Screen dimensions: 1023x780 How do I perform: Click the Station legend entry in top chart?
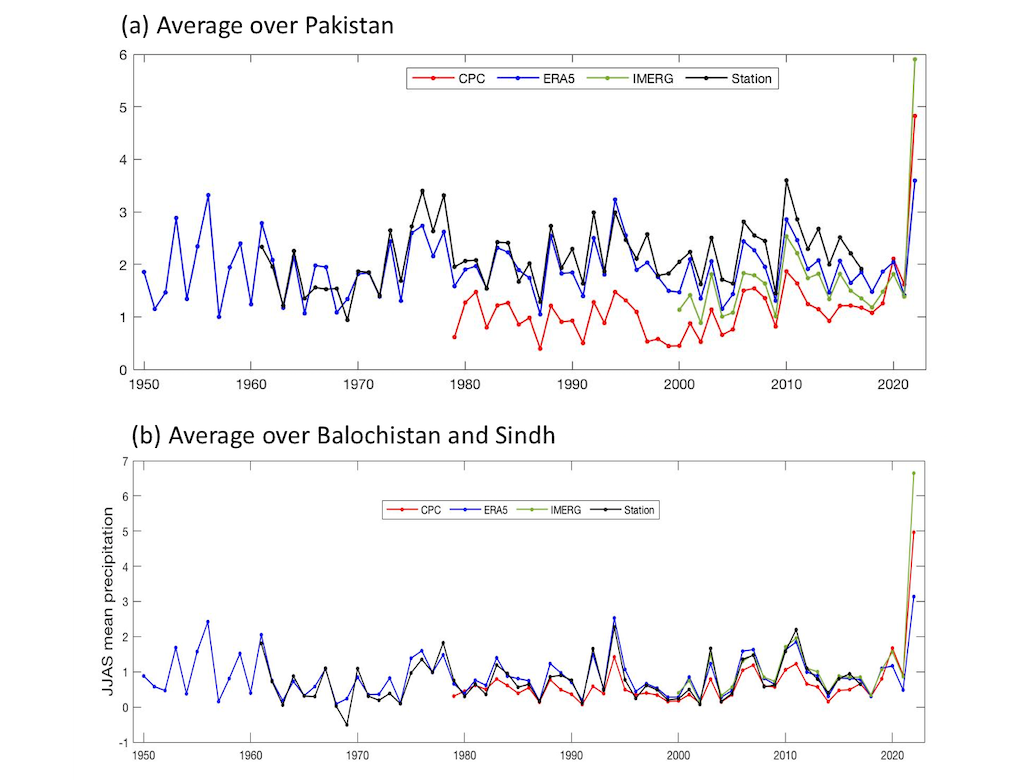point(751,78)
